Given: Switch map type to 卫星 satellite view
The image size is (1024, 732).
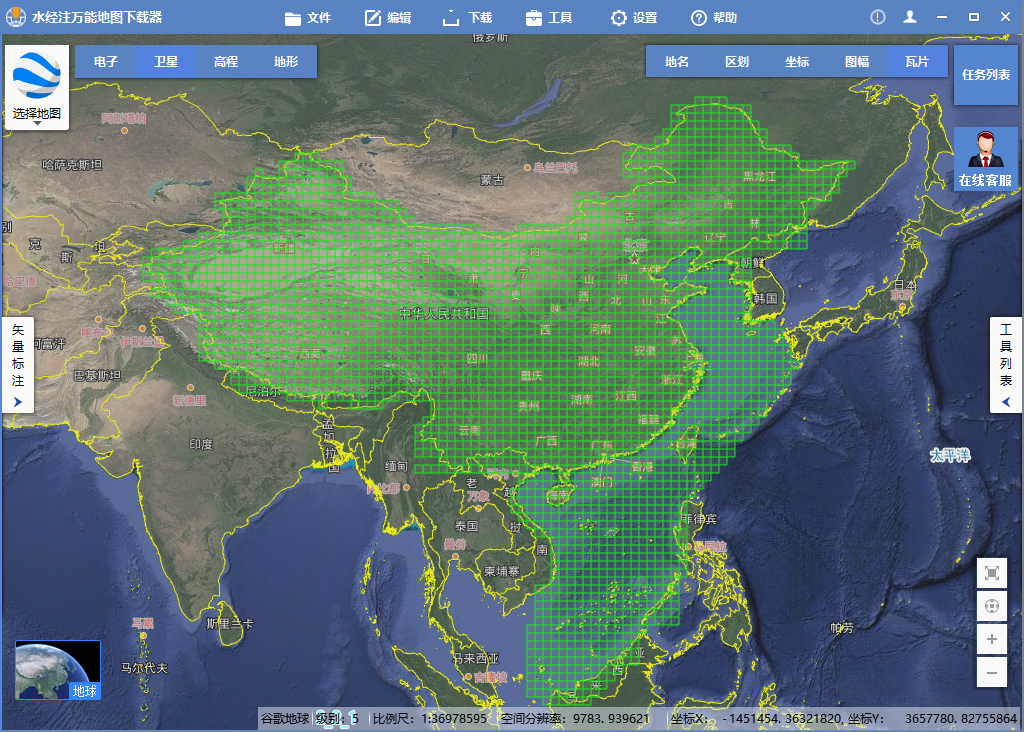Looking at the screenshot, I should point(167,61).
